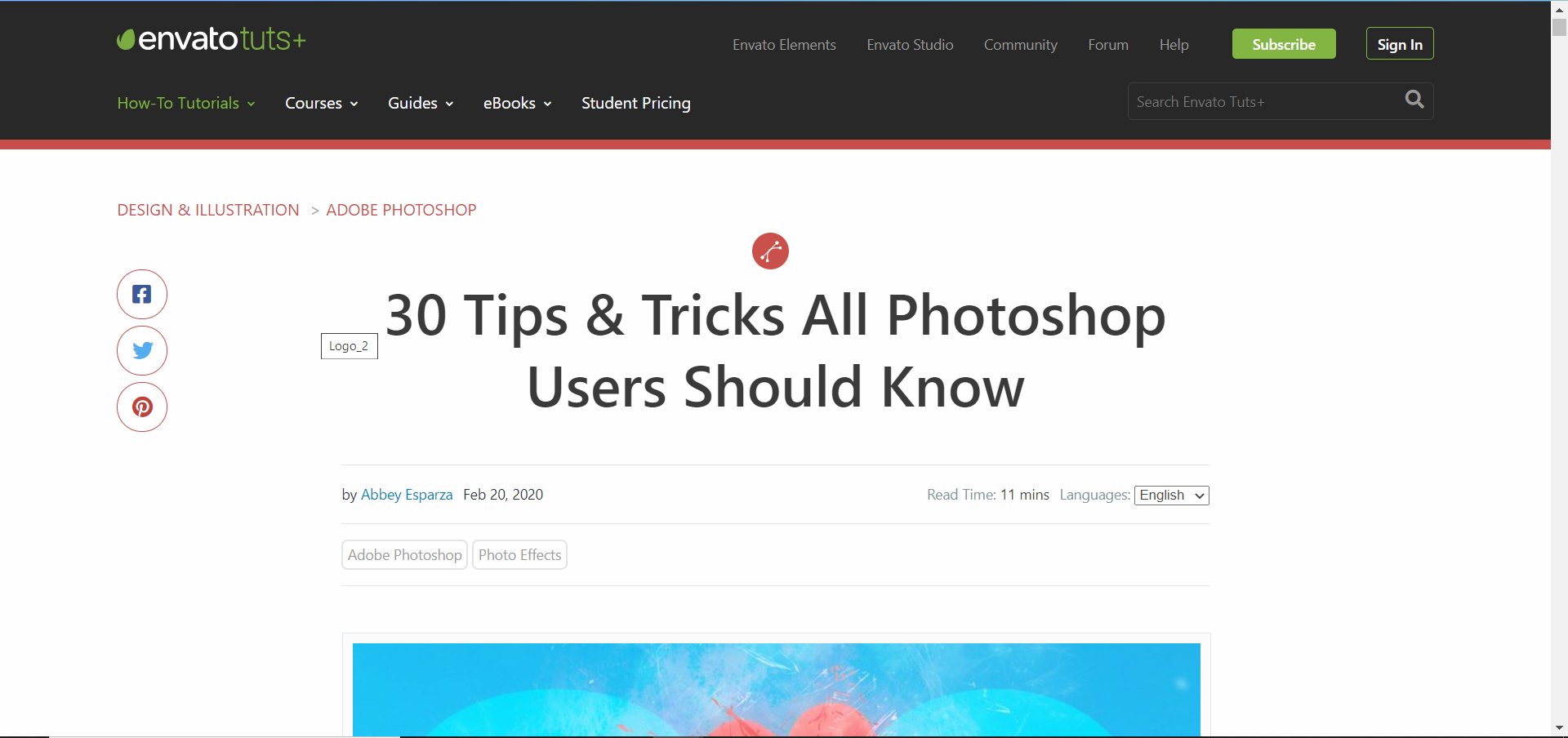Viewport: 1568px width, 738px height.
Task: Pin the article on Pinterest
Action: click(142, 407)
